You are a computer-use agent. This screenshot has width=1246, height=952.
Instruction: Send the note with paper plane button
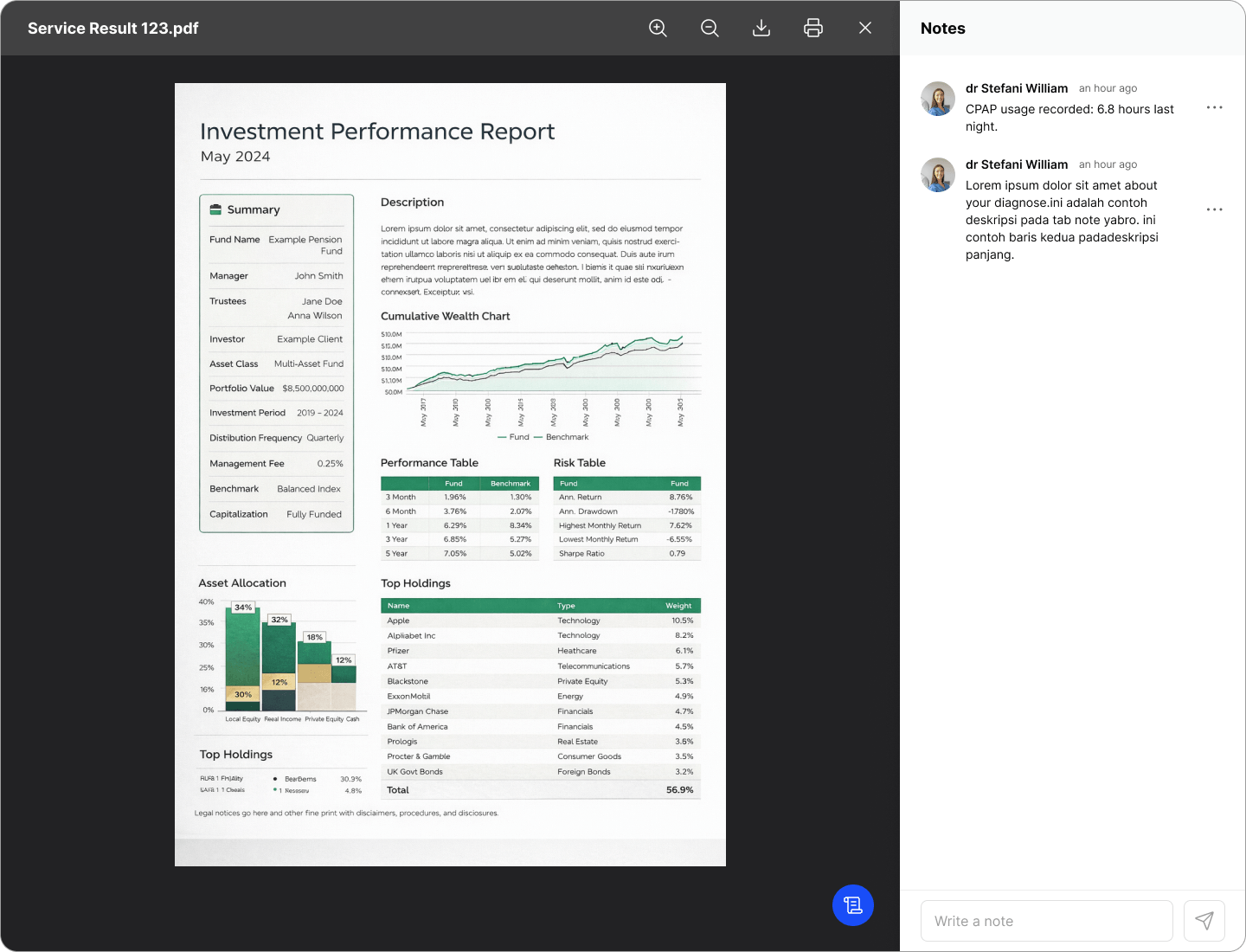click(x=1204, y=921)
